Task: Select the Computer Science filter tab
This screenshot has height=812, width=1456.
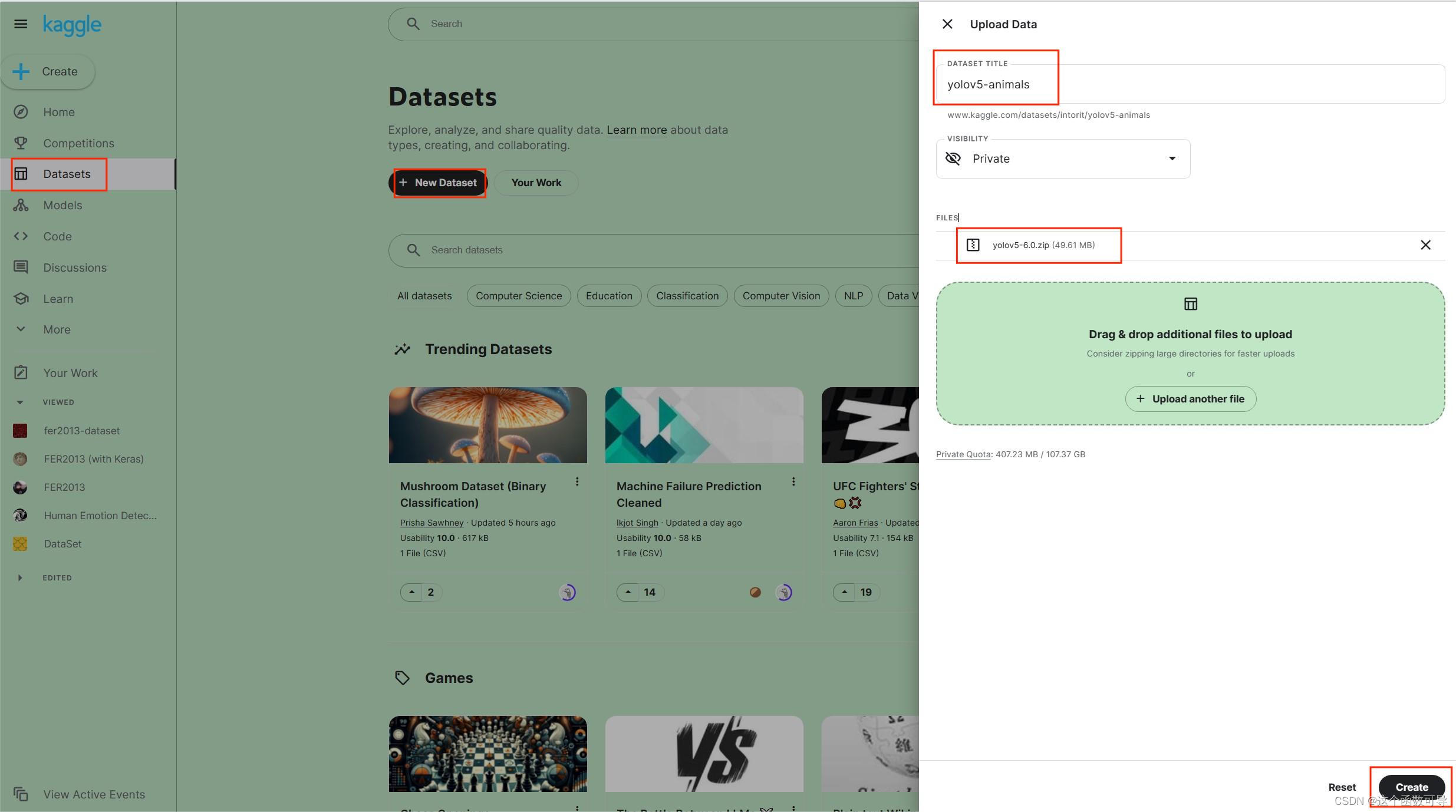Action: (x=518, y=296)
